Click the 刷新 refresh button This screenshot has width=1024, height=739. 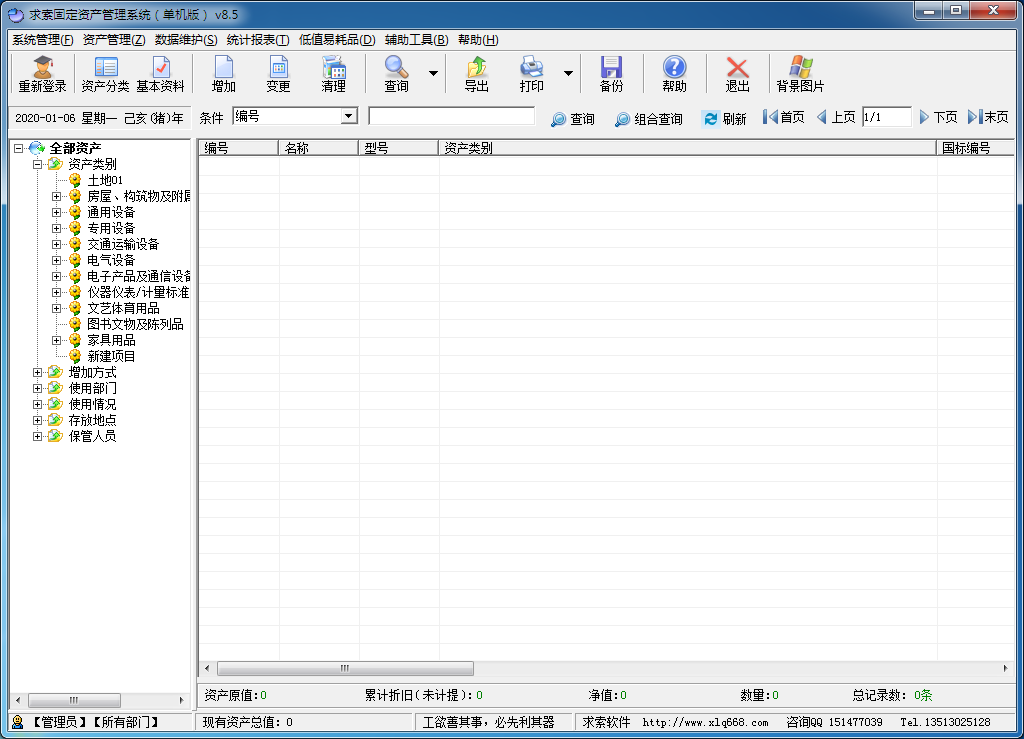(724, 119)
